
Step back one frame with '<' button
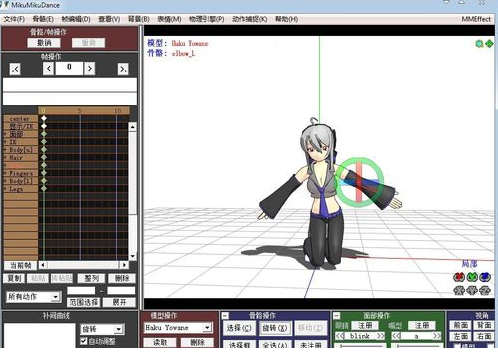coord(48,69)
